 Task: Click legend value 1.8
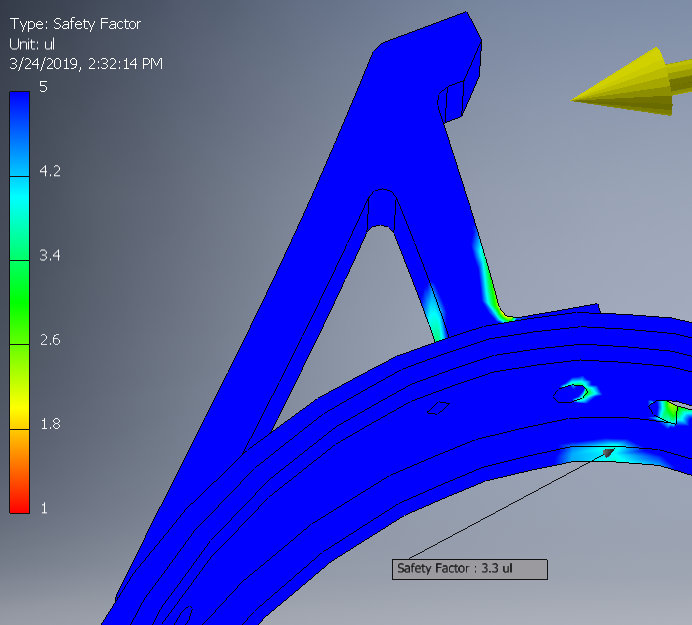point(50,424)
